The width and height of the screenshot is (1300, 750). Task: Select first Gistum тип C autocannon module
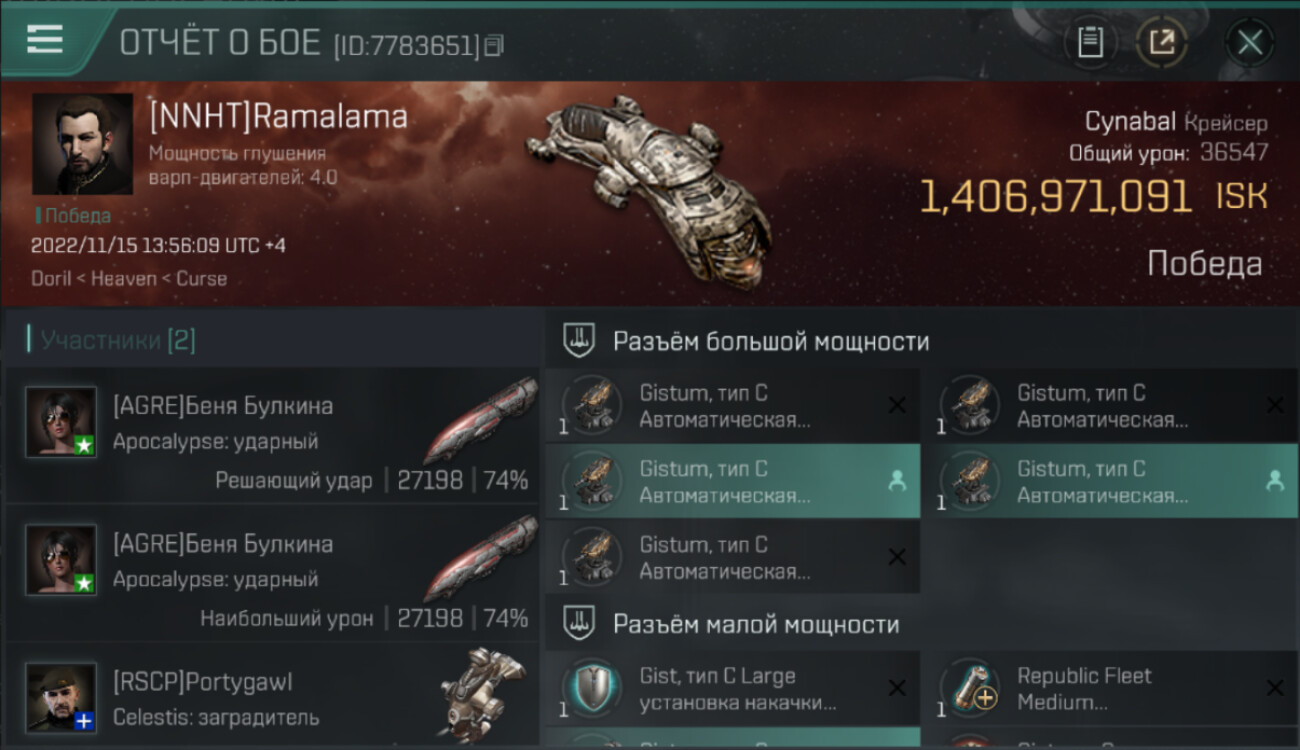pyautogui.click(x=733, y=405)
